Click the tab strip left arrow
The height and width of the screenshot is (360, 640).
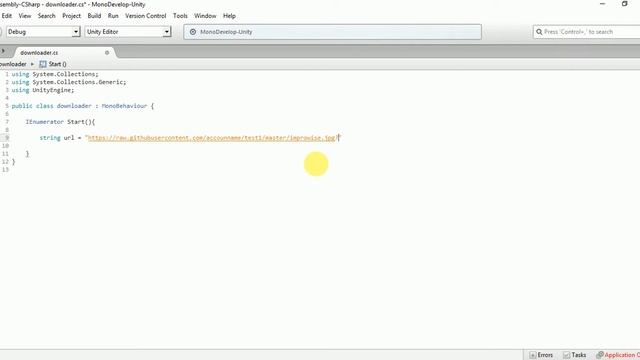coord(3,51)
